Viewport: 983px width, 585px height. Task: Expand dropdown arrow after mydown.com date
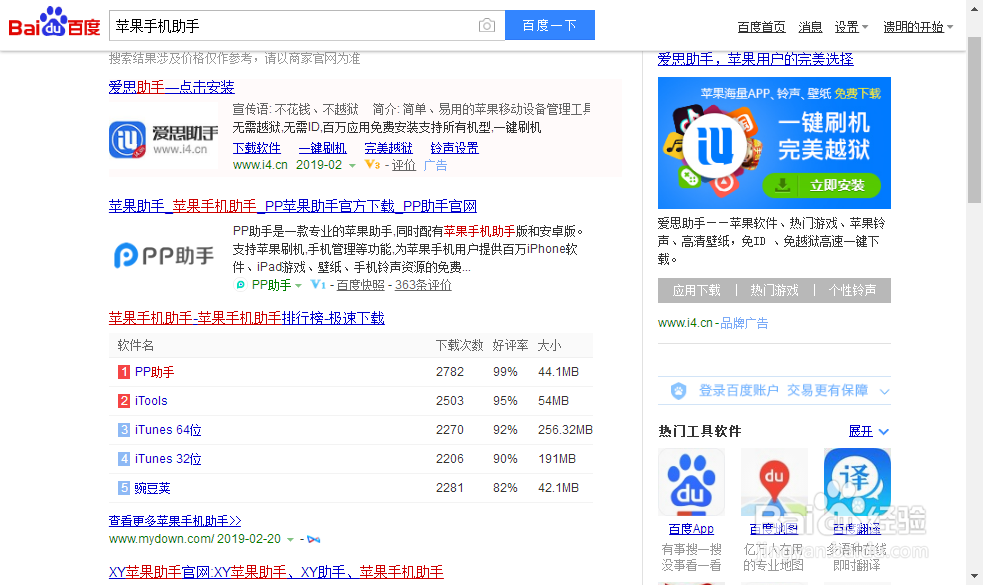(x=290, y=539)
